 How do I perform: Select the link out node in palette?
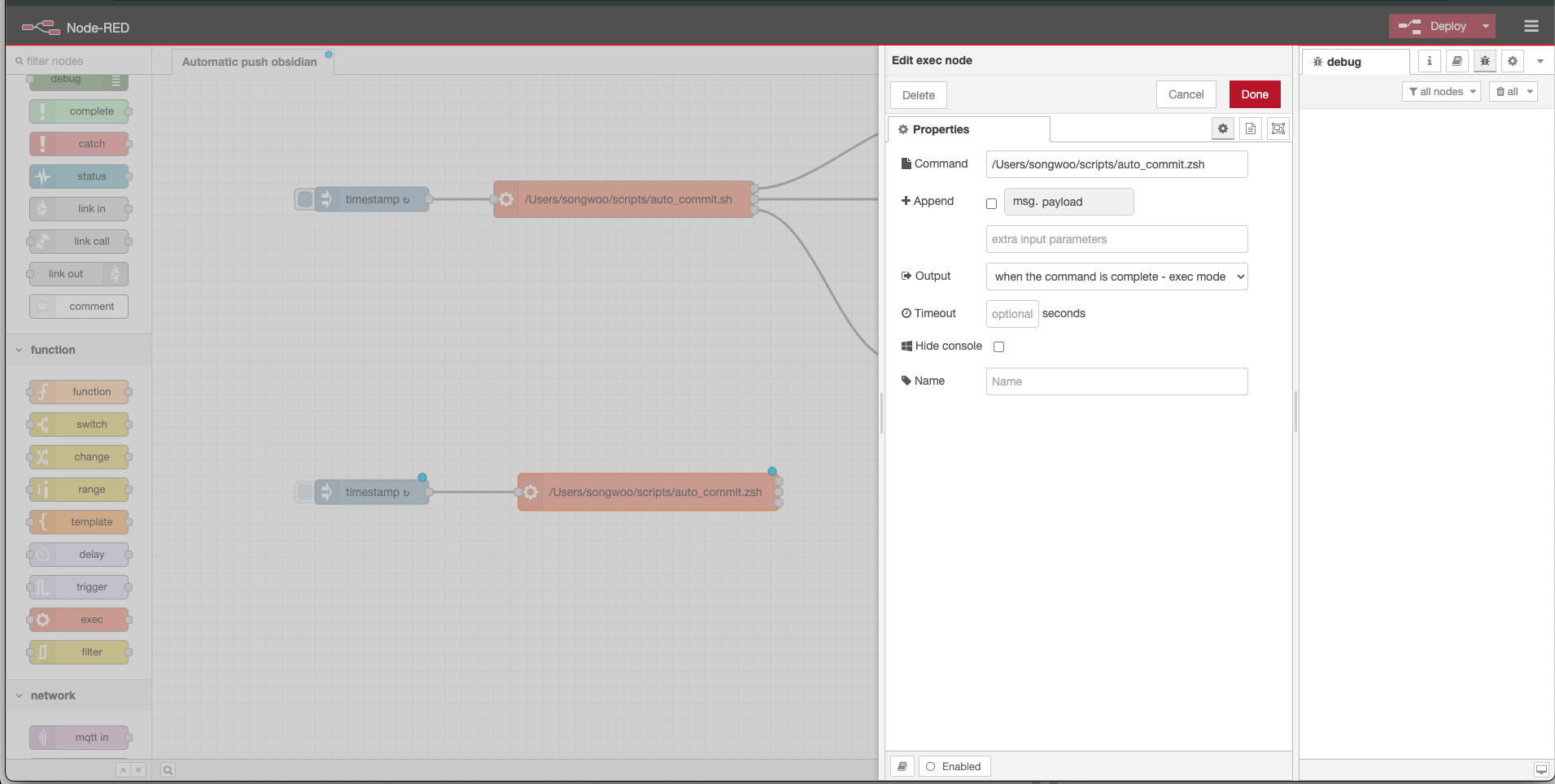[79, 274]
